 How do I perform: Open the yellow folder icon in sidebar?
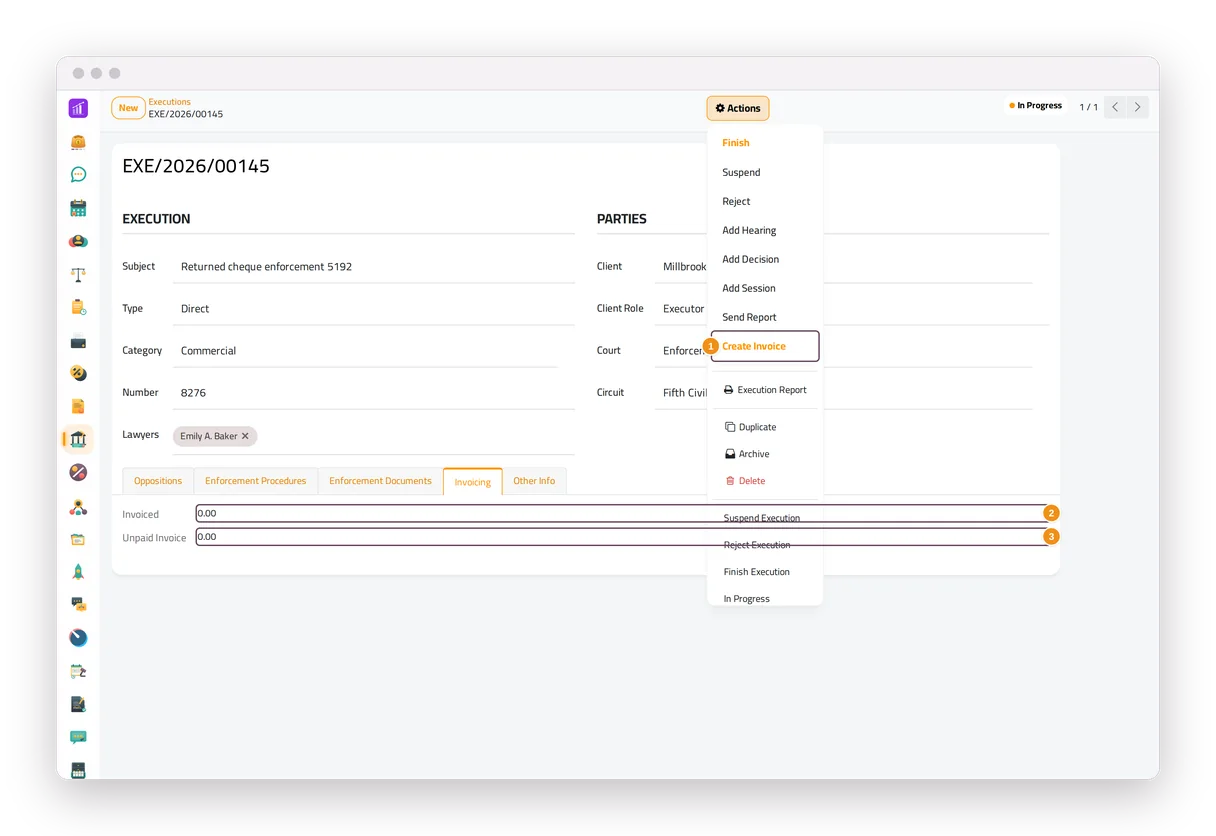click(x=78, y=539)
